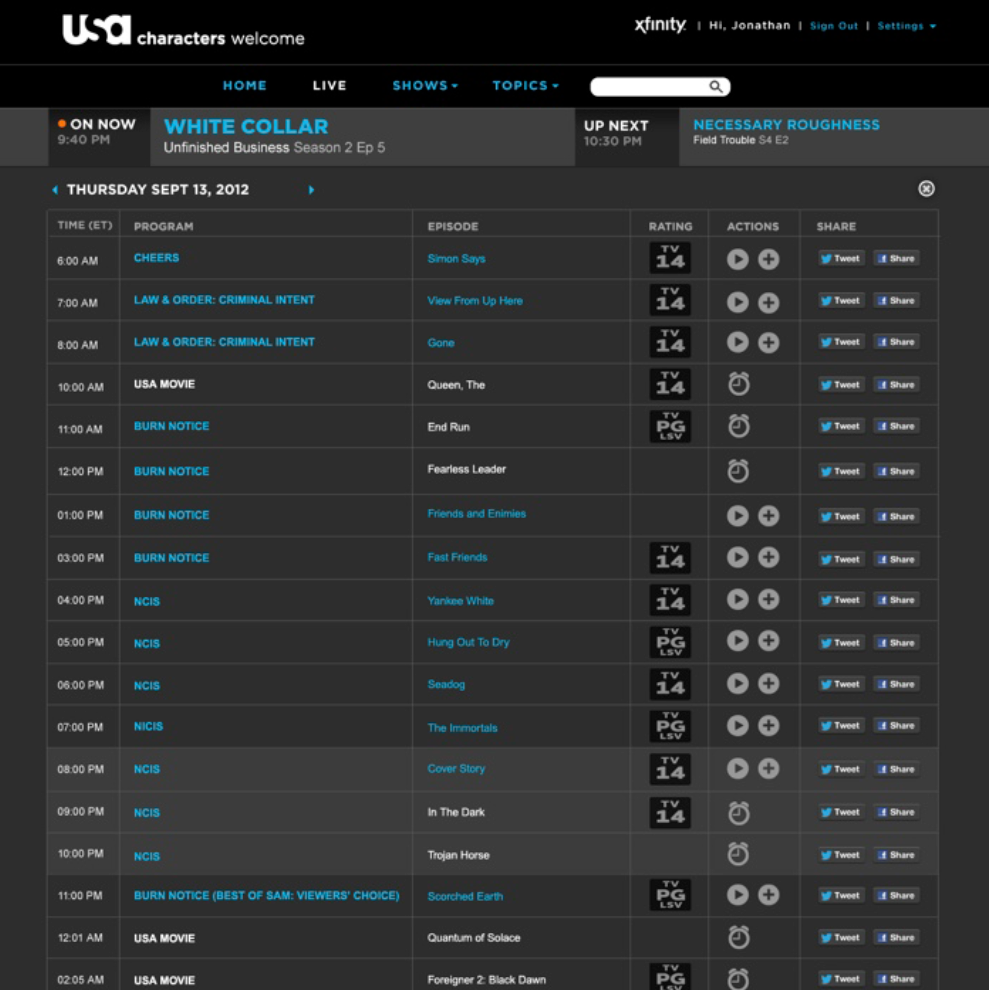Image resolution: width=989 pixels, height=990 pixels.
Task: Share Cheers Simon Says on Facebook
Action: tap(896, 258)
